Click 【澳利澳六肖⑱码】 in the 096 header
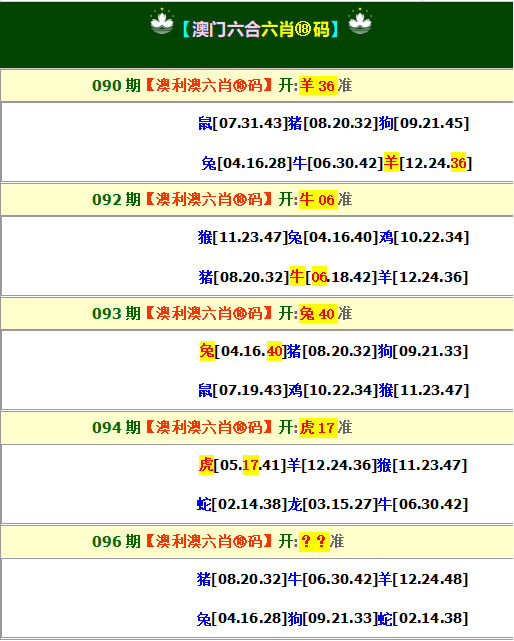The height and width of the screenshot is (641, 514). click(209, 542)
